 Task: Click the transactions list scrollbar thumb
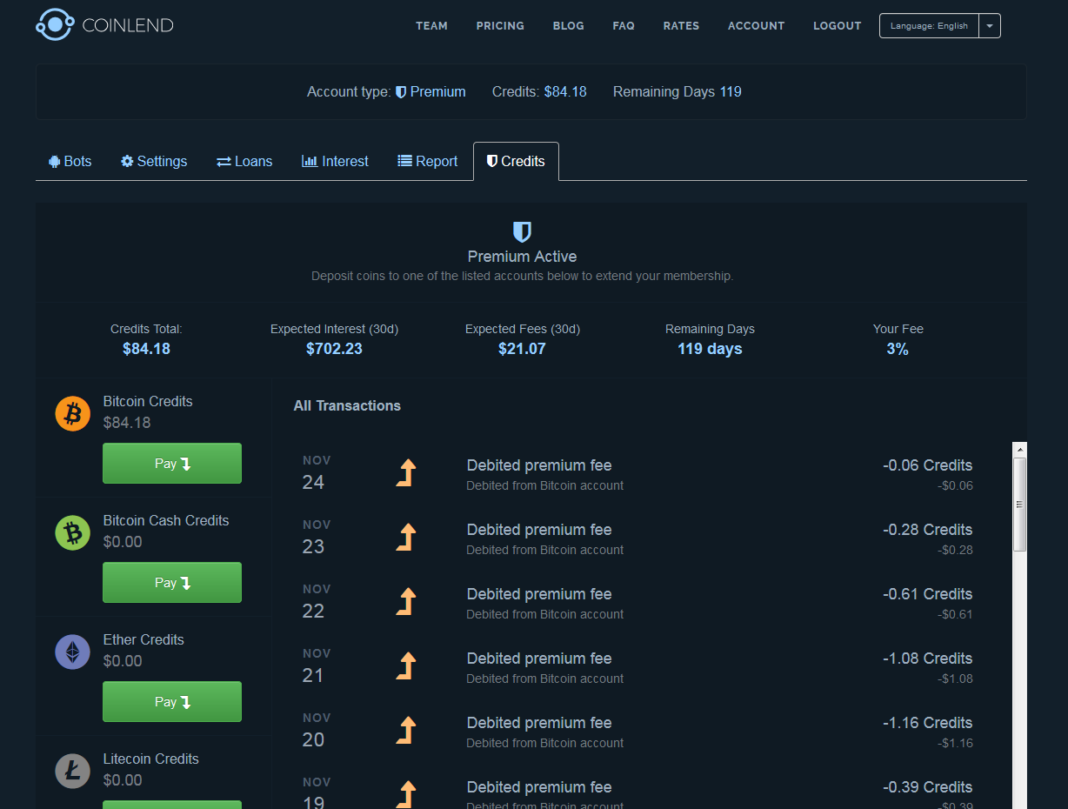tap(1019, 504)
